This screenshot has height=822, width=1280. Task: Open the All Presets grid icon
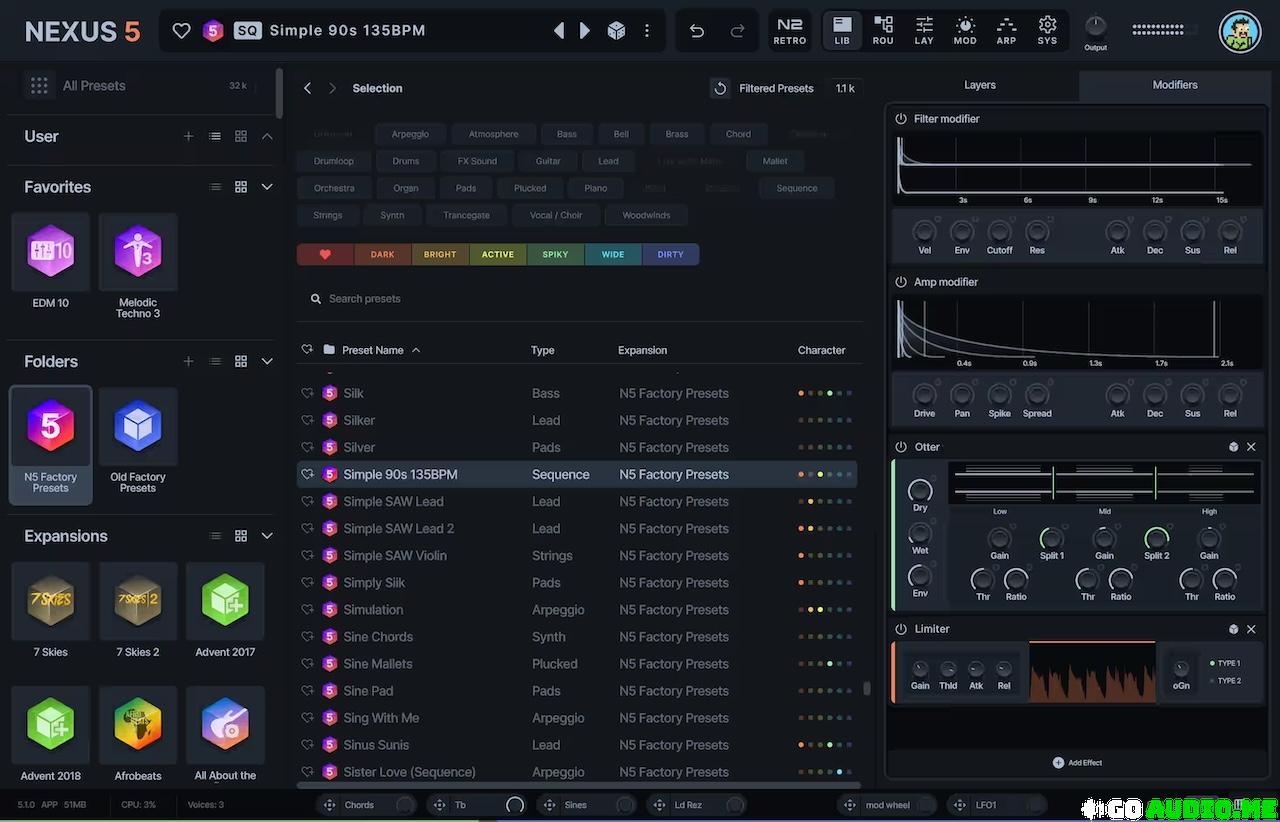(39, 86)
